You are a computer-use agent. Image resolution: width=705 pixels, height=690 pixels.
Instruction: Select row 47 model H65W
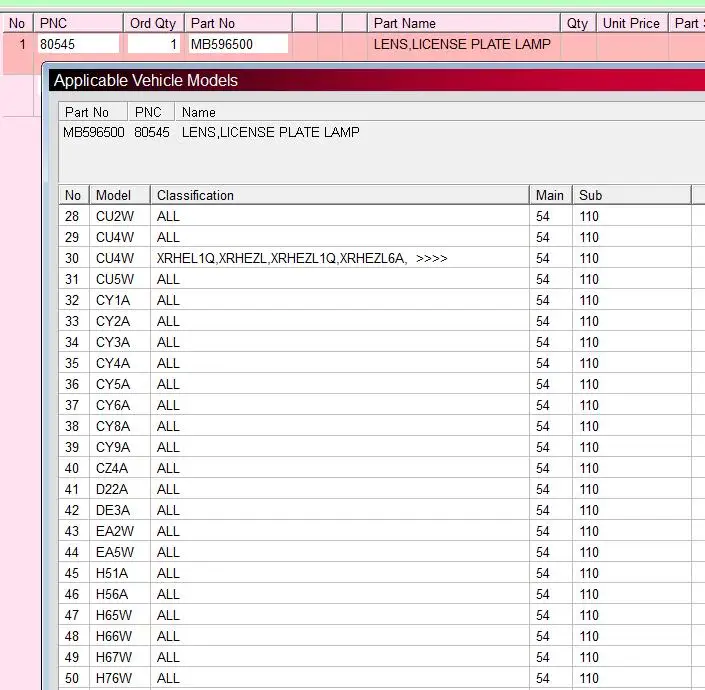114,615
